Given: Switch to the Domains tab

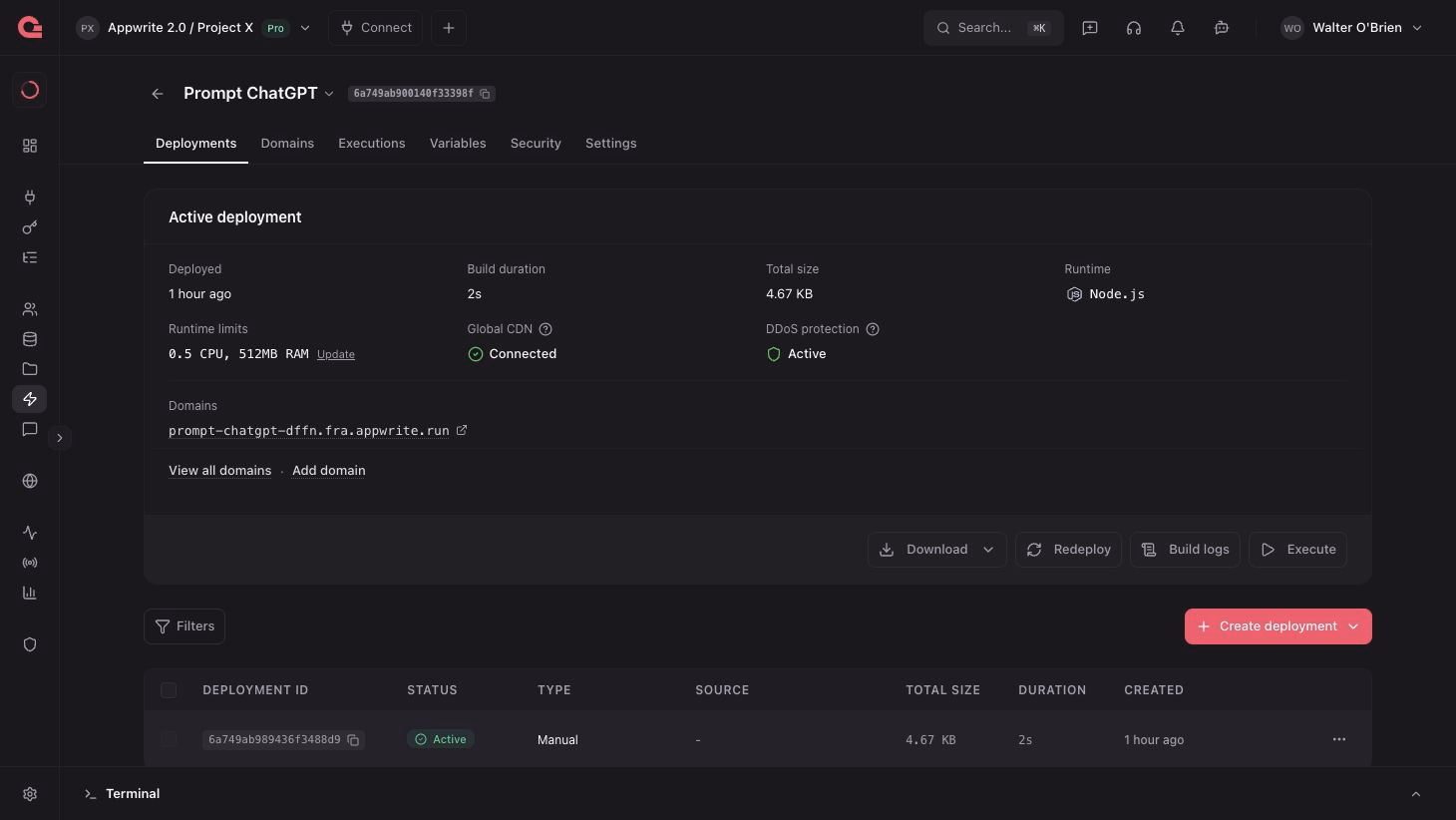Looking at the screenshot, I should [x=287, y=144].
